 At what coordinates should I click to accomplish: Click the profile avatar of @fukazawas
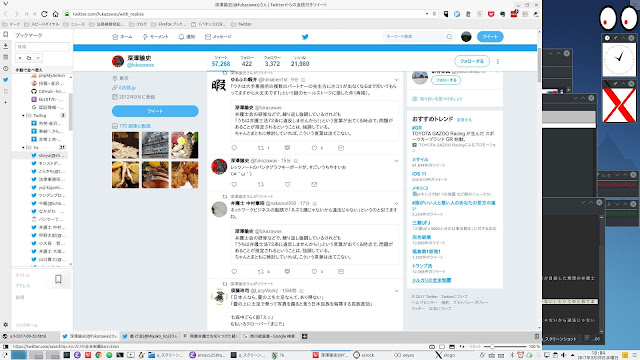[118, 61]
